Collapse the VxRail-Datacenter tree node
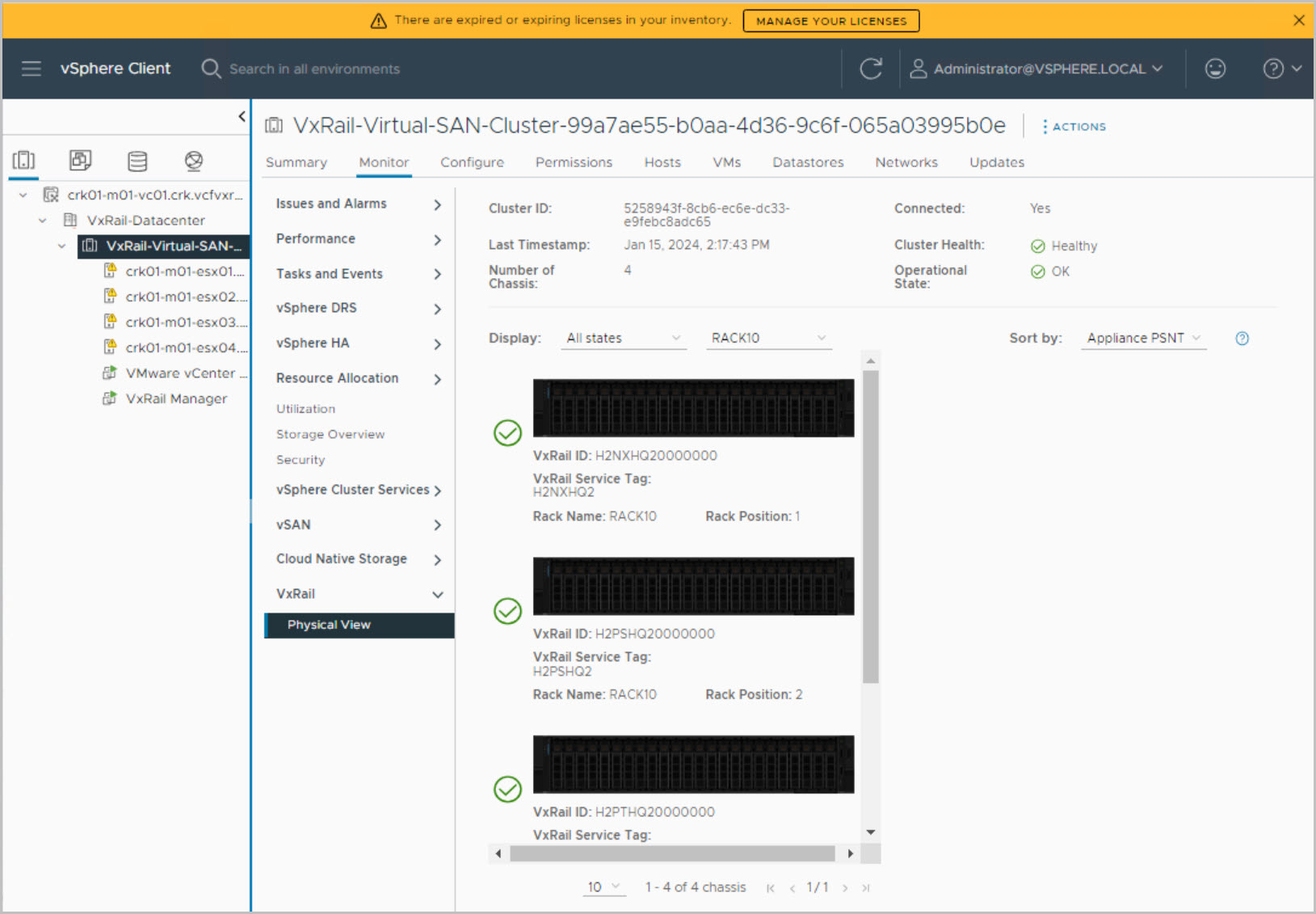Screen dimensions: 1316x914 [43, 221]
